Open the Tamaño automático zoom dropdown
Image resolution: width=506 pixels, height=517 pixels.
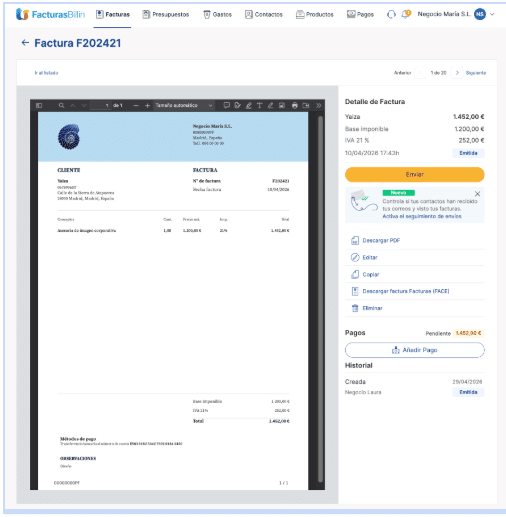184,105
